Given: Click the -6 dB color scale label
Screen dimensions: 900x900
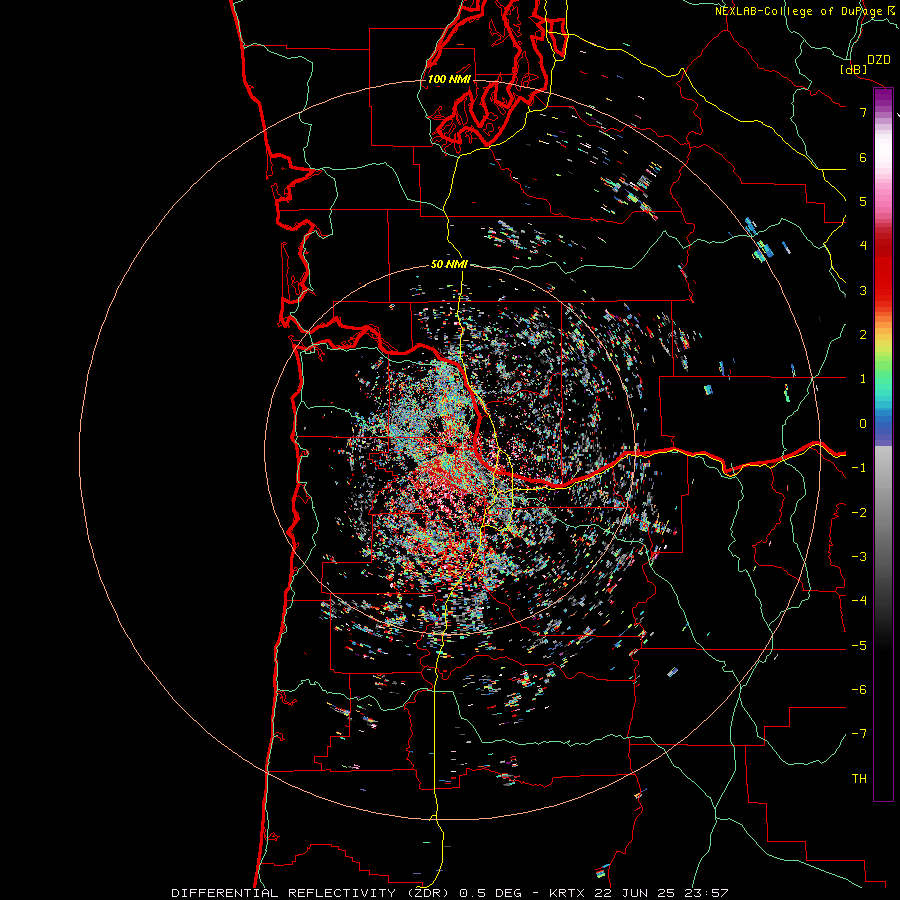Looking at the screenshot, I should click(859, 690).
